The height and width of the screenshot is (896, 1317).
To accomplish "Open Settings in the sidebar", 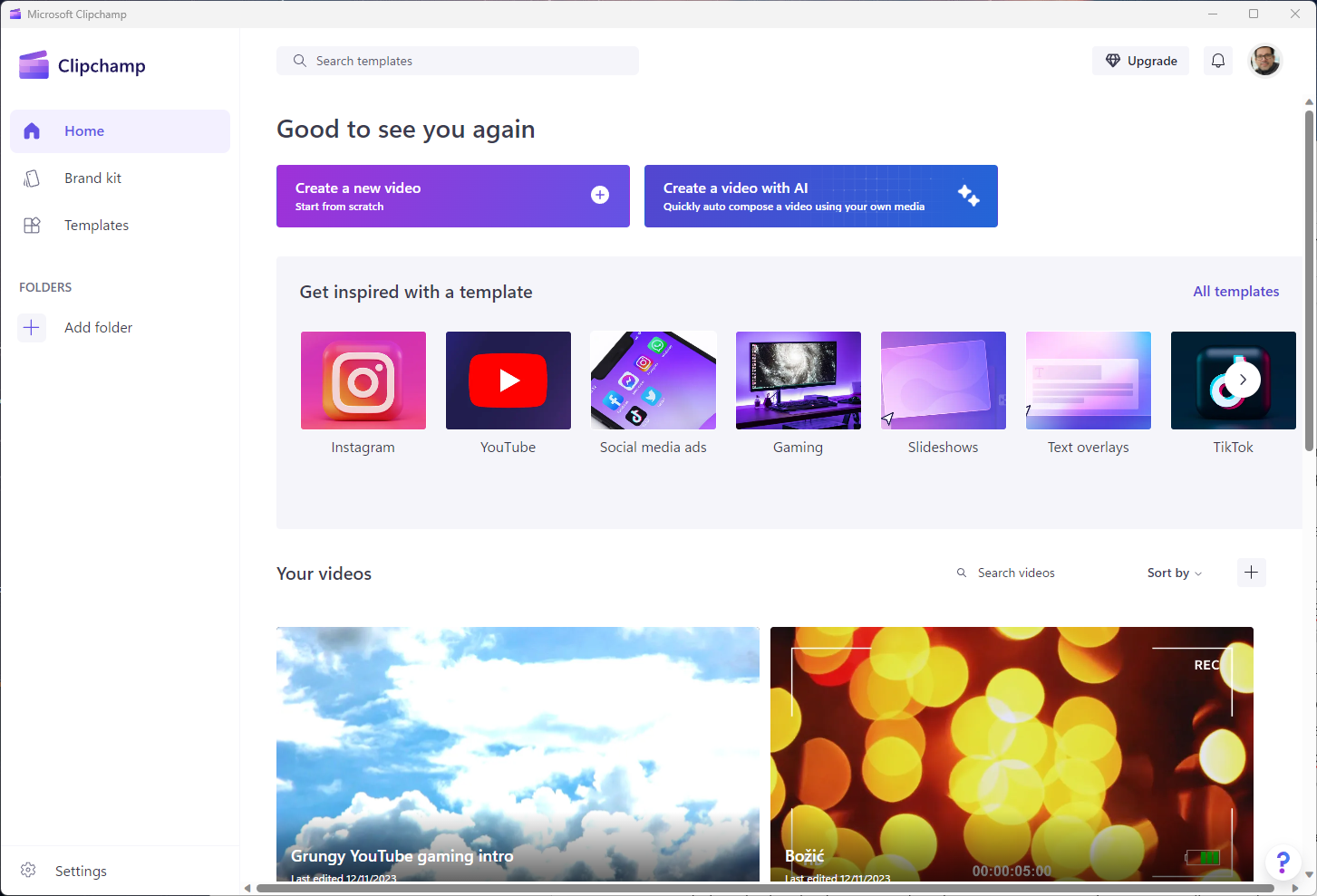I will tap(121, 871).
